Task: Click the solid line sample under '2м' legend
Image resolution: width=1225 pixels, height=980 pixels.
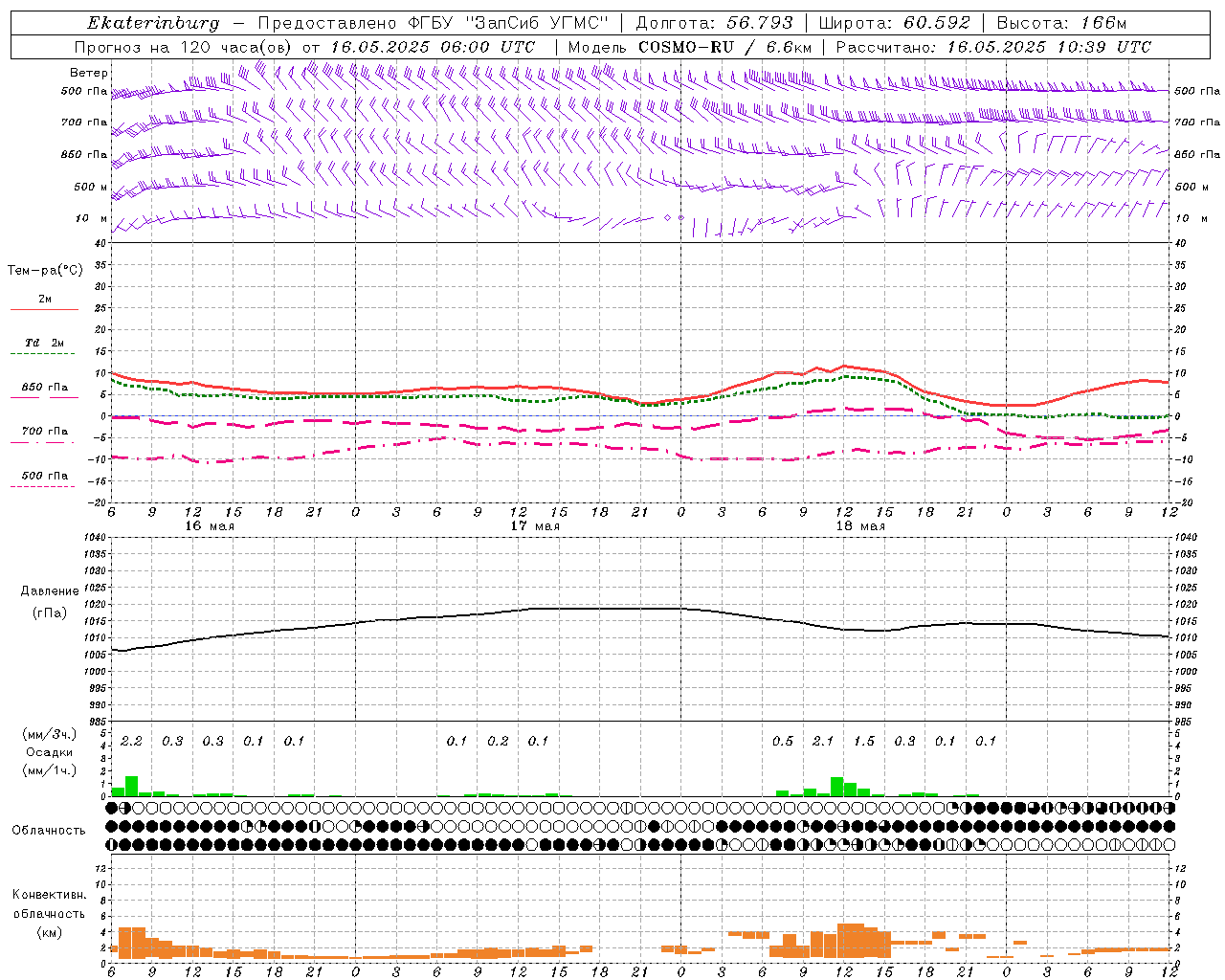Action: (x=44, y=309)
